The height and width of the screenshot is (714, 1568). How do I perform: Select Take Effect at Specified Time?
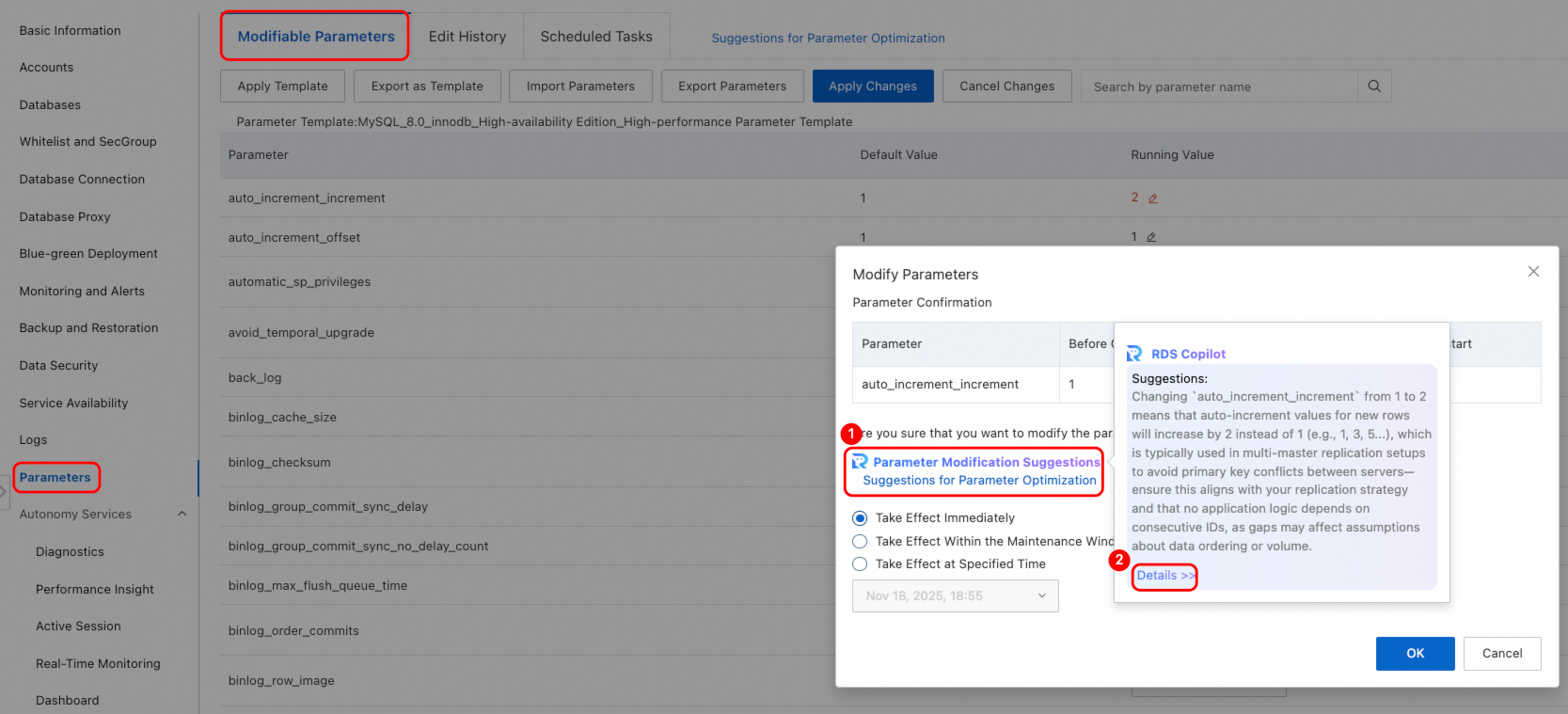[860, 564]
